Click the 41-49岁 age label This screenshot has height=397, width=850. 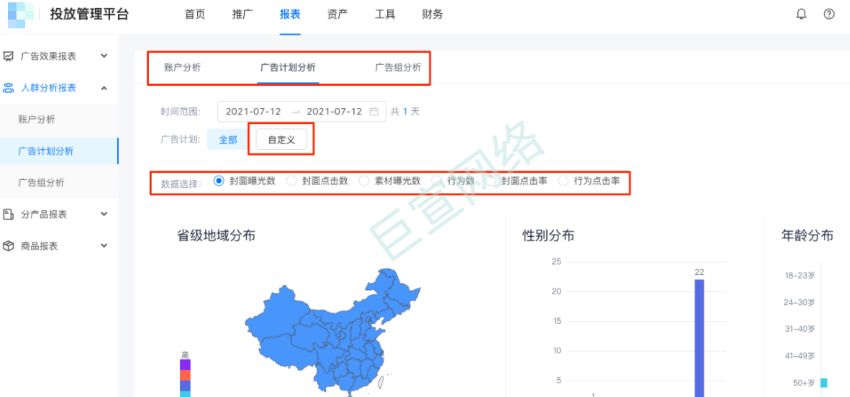pos(800,356)
